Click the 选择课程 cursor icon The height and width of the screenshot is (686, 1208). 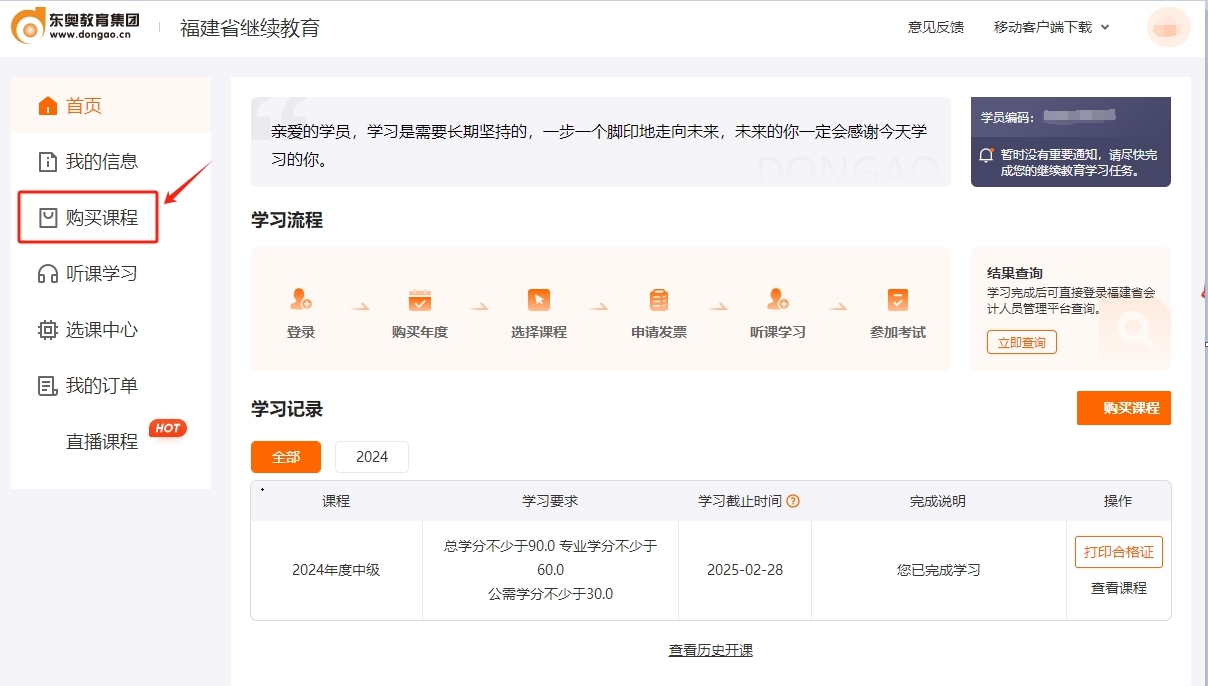click(x=538, y=300)
